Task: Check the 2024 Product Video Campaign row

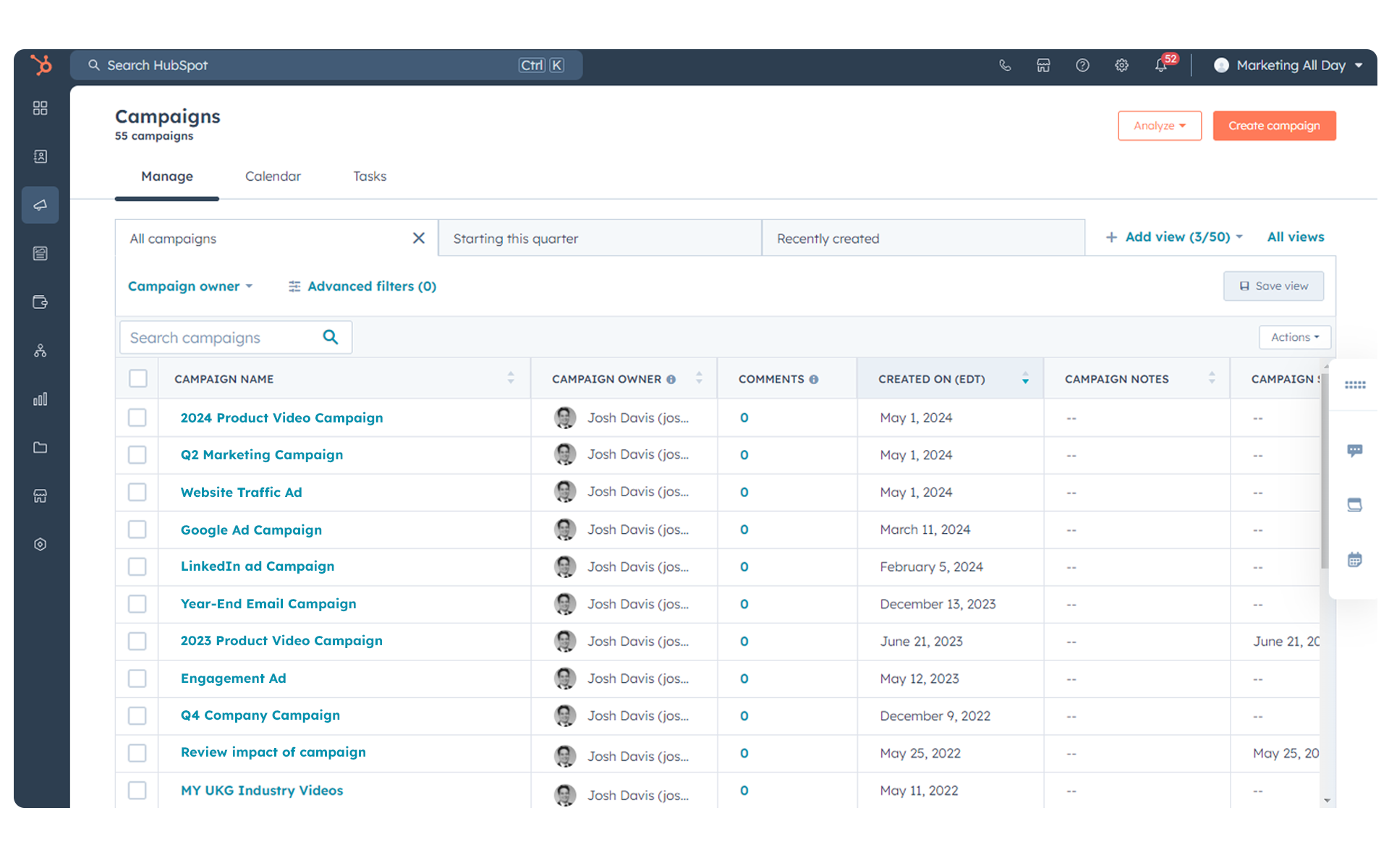Action: (x=137, y=417)
